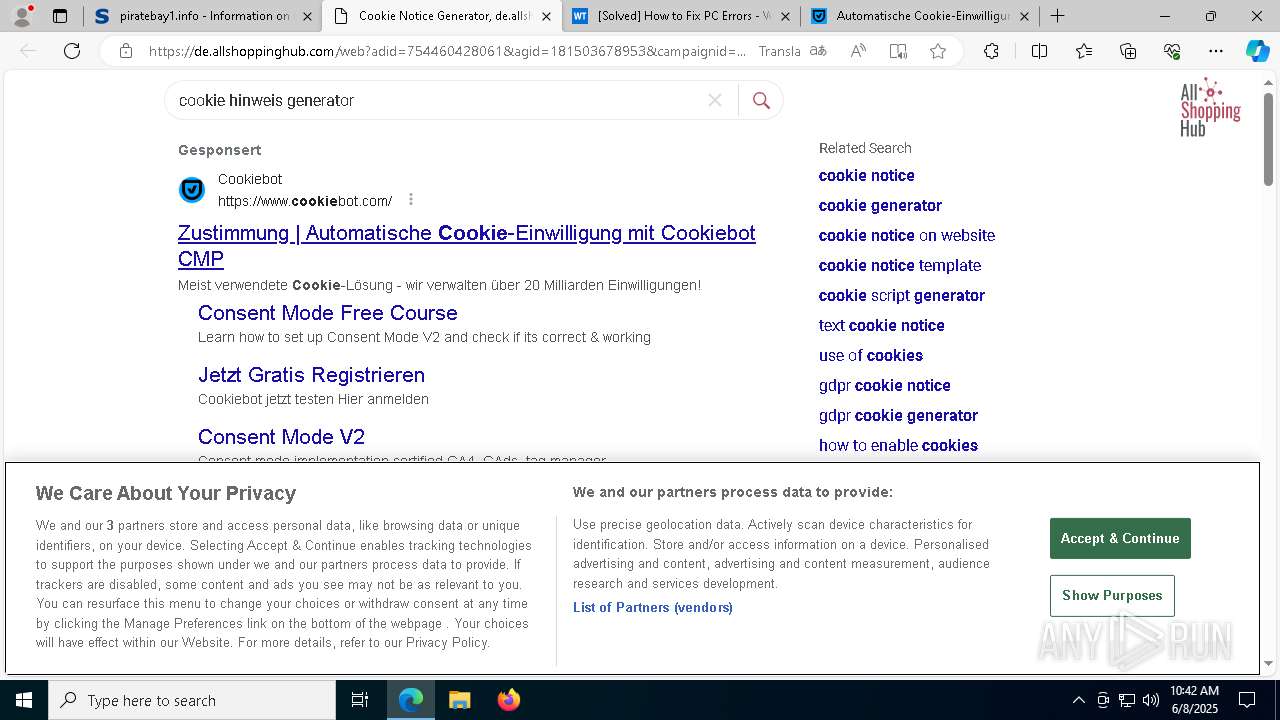
Task: Open Consent Mode V2 link
Action: pos(281,437)
